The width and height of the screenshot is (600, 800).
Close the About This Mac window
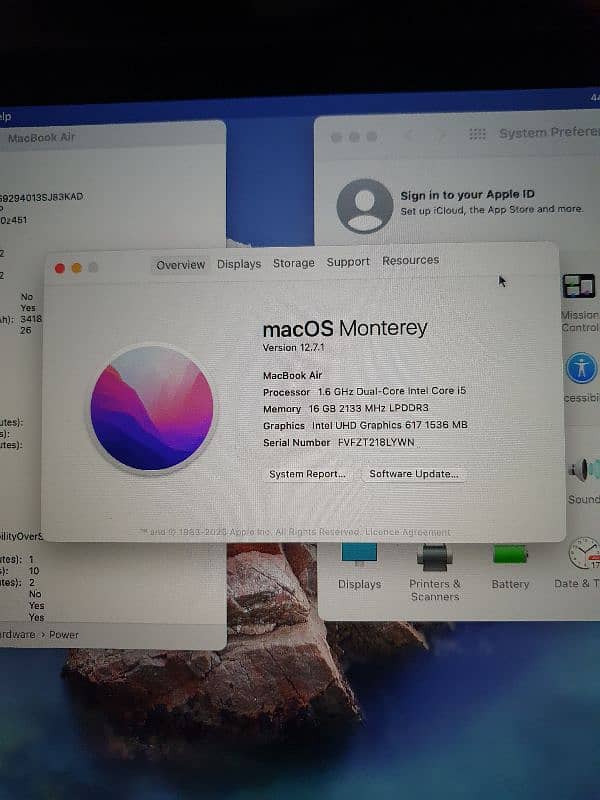[x=60, y=268]
